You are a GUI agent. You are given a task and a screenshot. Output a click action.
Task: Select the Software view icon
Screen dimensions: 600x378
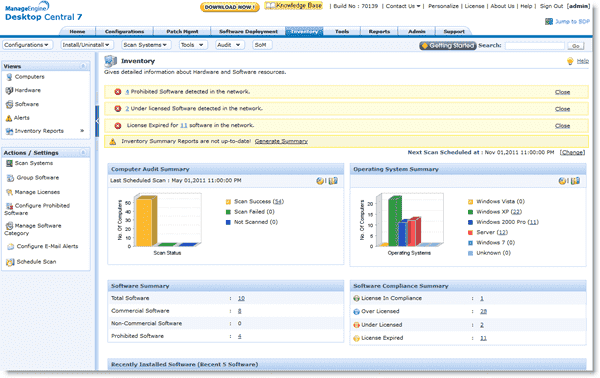click(x=9, y=104)
